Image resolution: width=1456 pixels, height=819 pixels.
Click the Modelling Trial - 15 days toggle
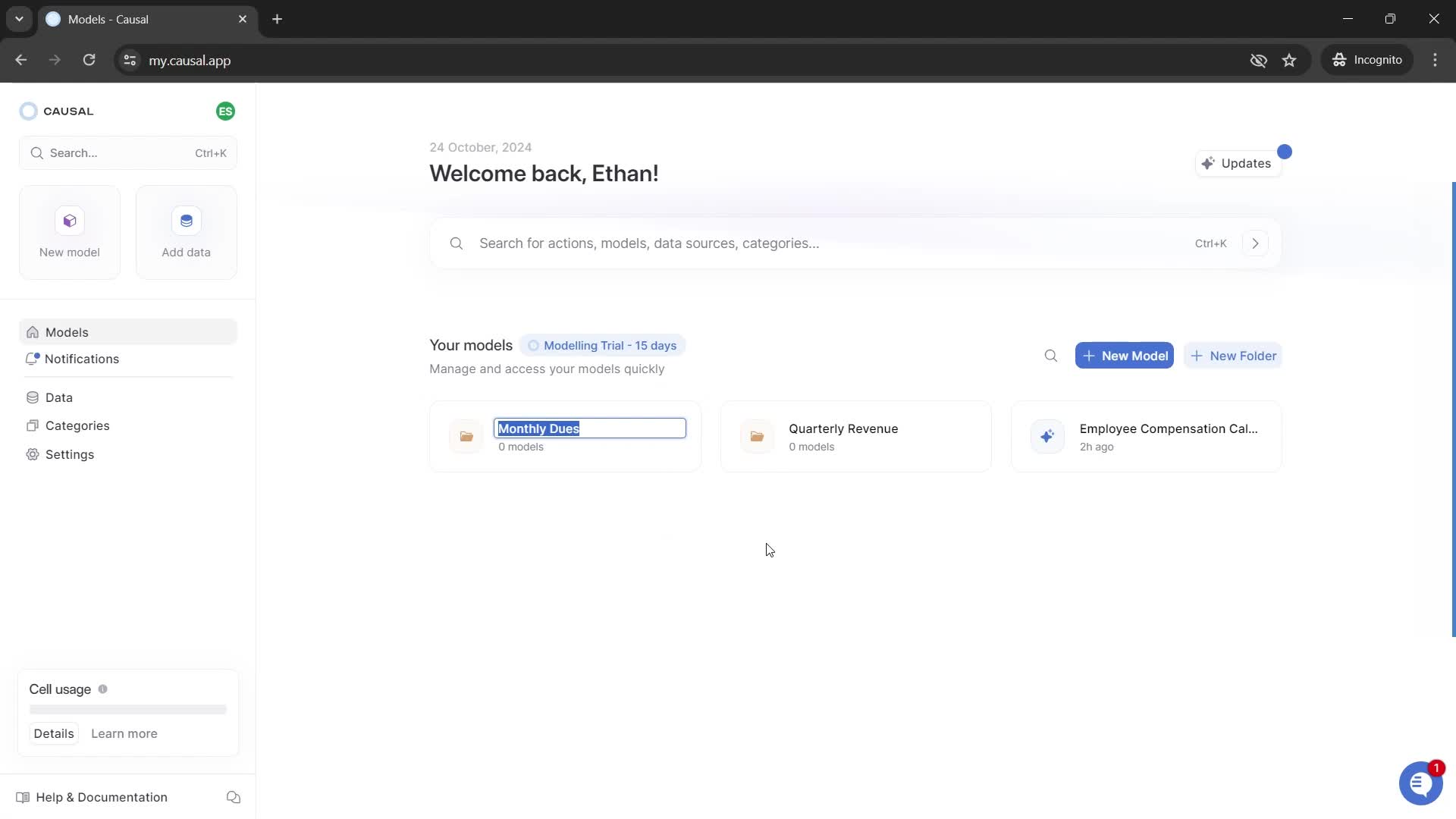pos(603,345)
